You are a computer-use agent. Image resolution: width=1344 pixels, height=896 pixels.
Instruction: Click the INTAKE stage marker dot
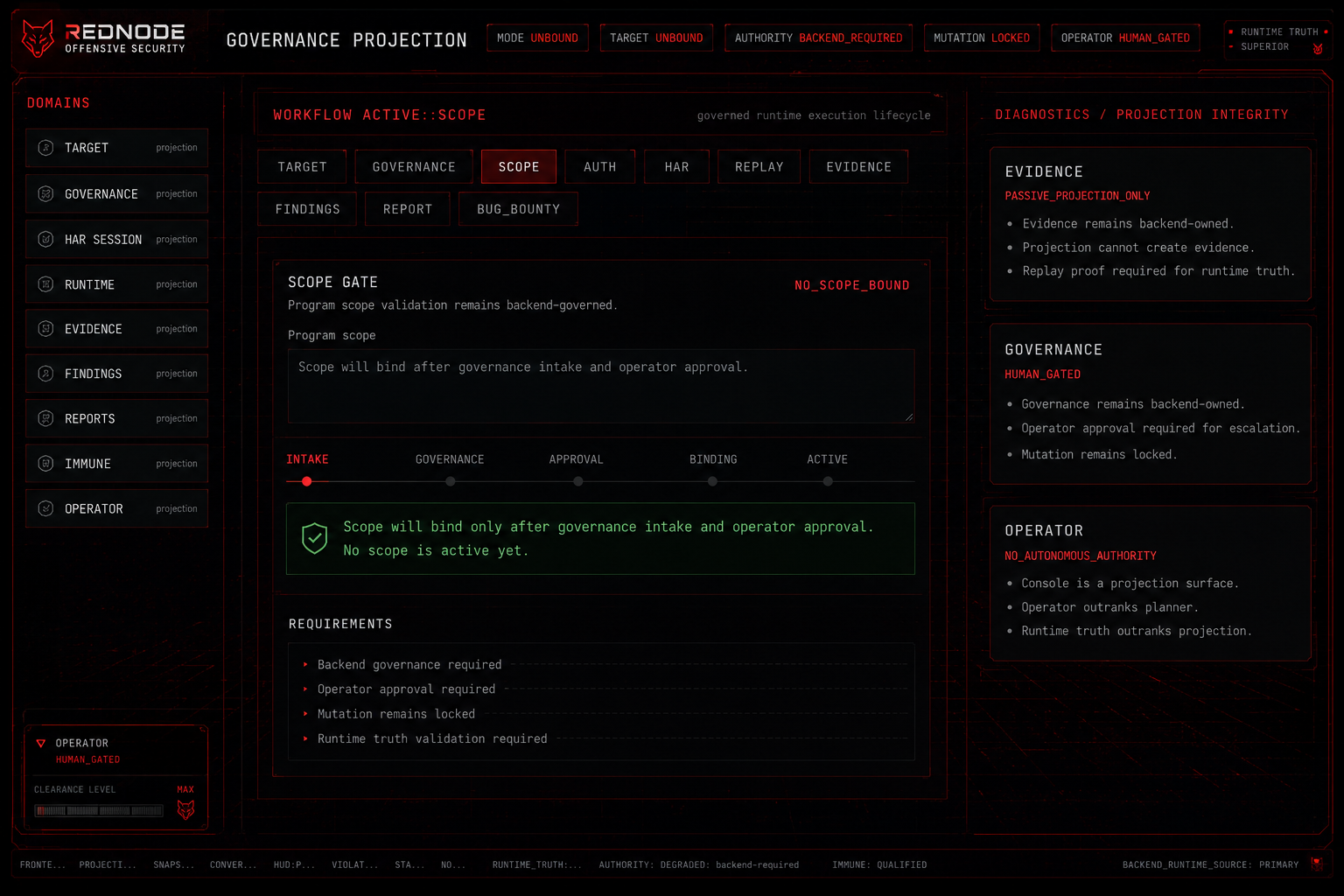tap(306, 481)
